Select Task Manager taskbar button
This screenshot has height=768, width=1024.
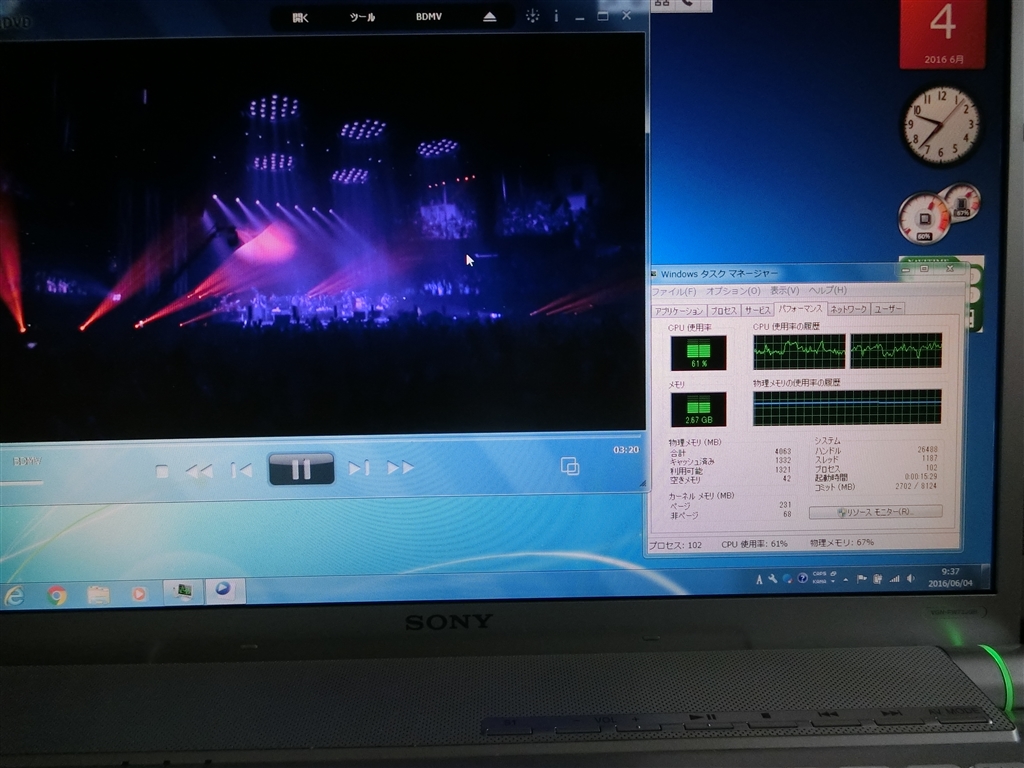tap(182, 591)
